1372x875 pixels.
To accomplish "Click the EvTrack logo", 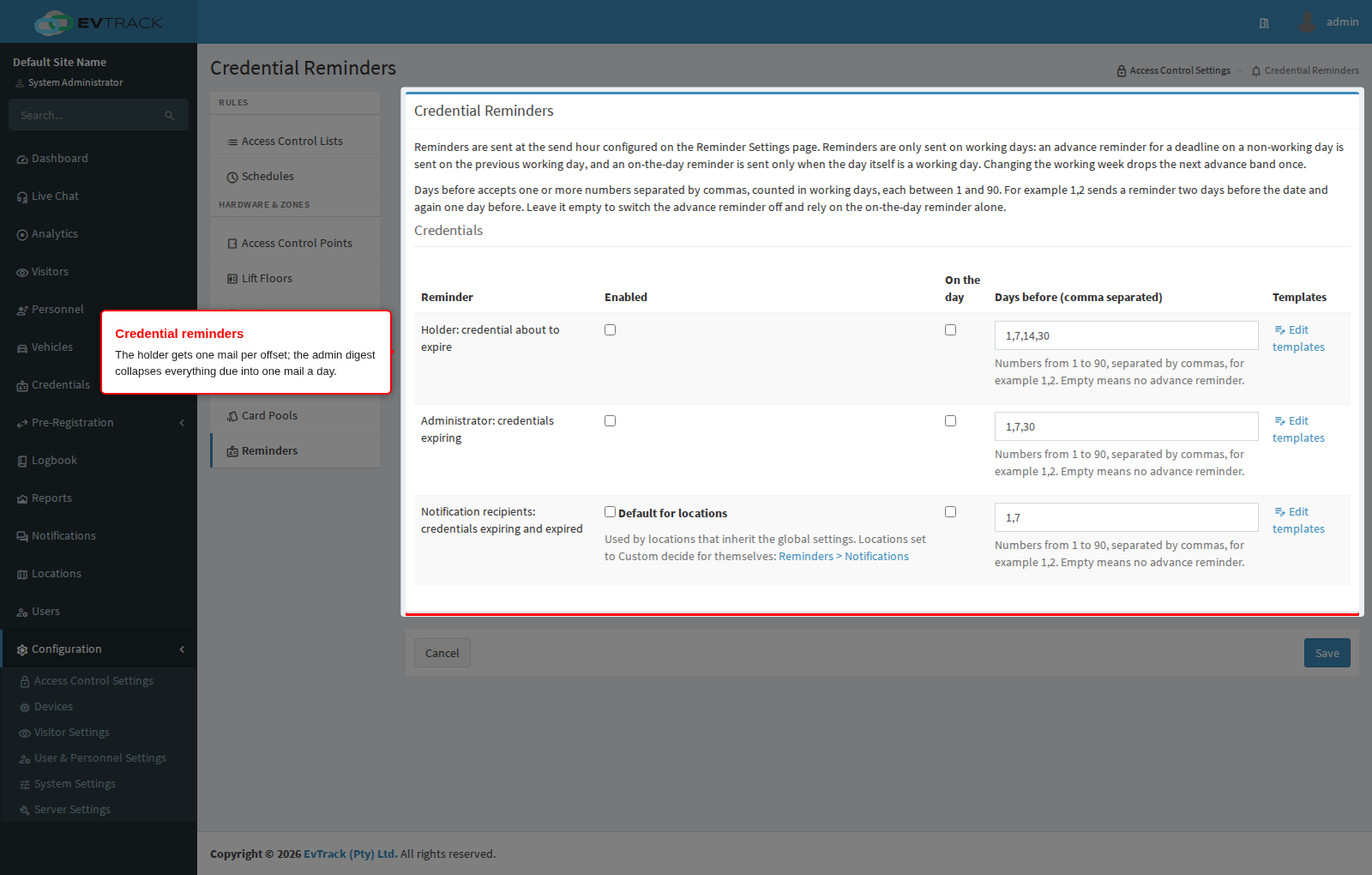I will tap(98, 22).
